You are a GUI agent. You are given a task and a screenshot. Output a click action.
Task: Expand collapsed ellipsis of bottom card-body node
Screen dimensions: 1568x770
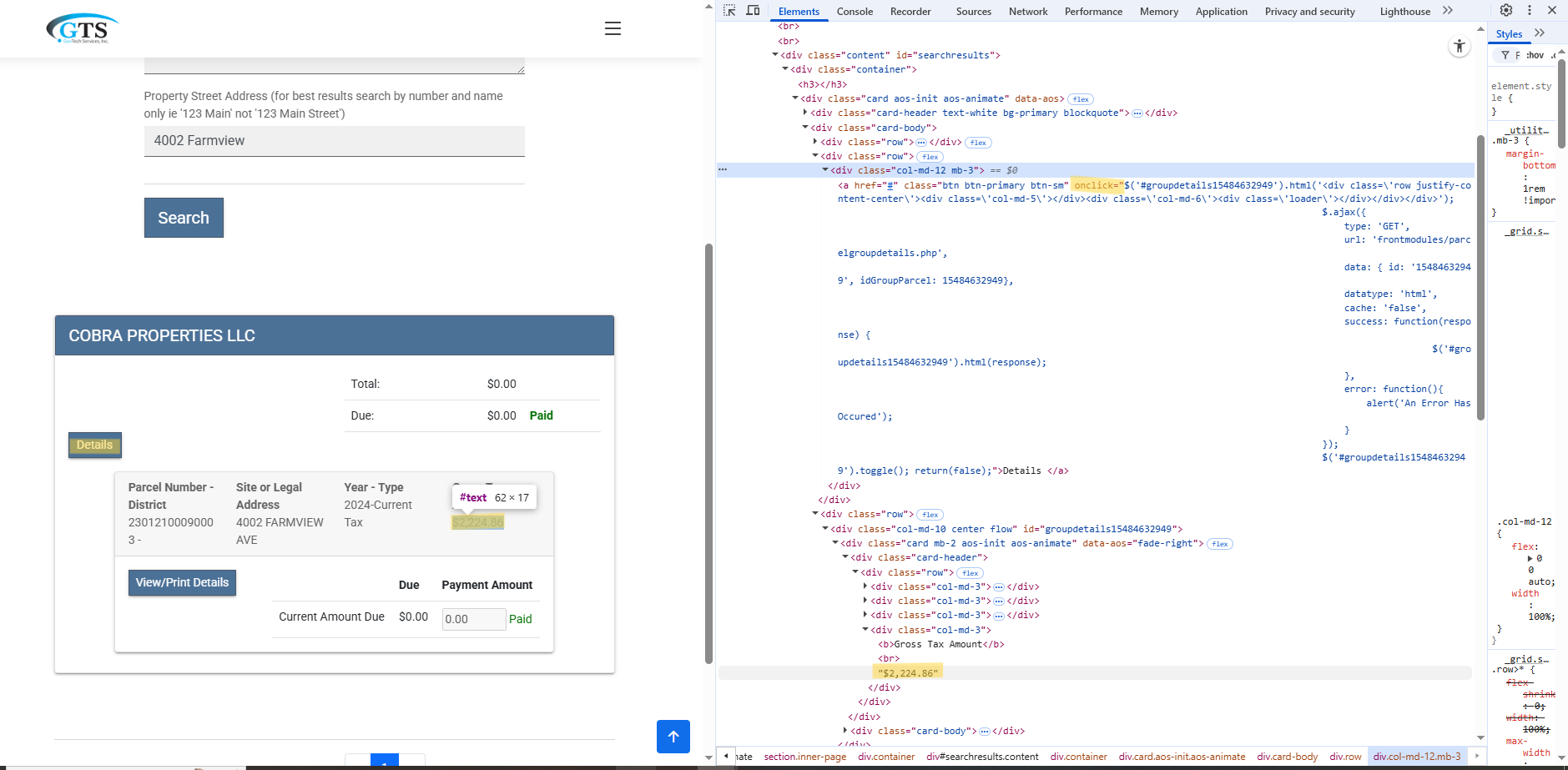click(x=984, y=732)
